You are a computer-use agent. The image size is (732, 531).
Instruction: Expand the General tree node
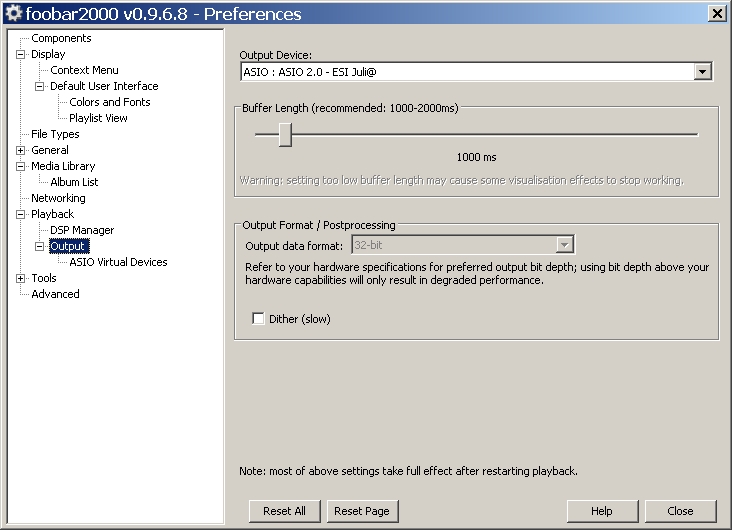(21, 150)
